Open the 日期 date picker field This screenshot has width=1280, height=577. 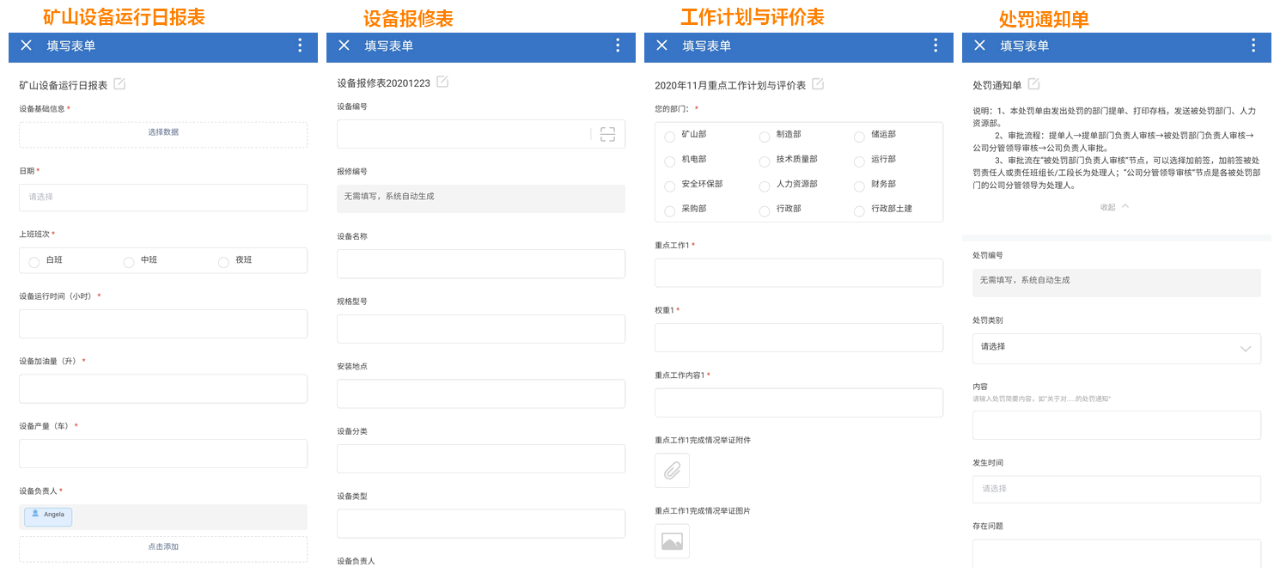pos(163,197)
